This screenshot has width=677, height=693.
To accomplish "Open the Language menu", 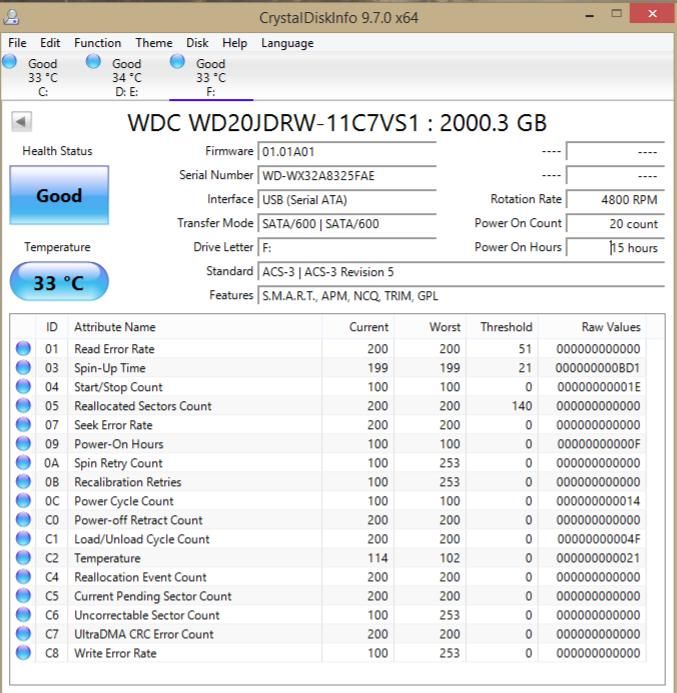I will click(x=287, y=43).
